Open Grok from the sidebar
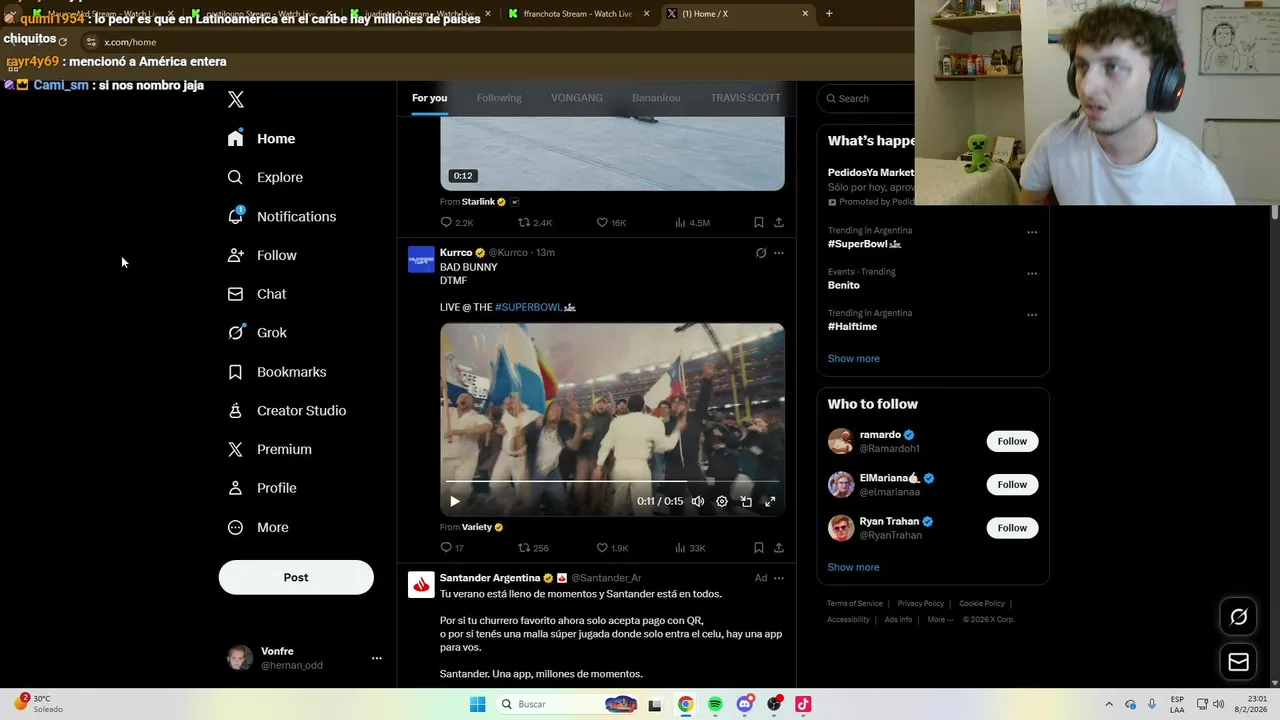 click(x=257, y=333)
